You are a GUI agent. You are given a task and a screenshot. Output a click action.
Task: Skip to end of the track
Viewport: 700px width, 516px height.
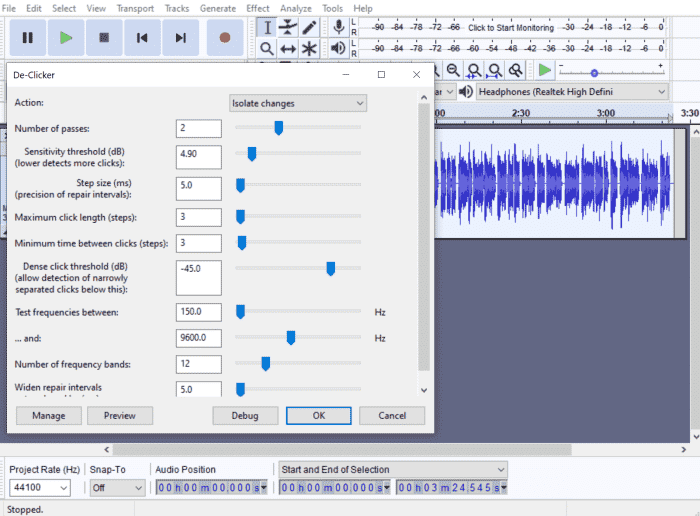click(181, 38)
